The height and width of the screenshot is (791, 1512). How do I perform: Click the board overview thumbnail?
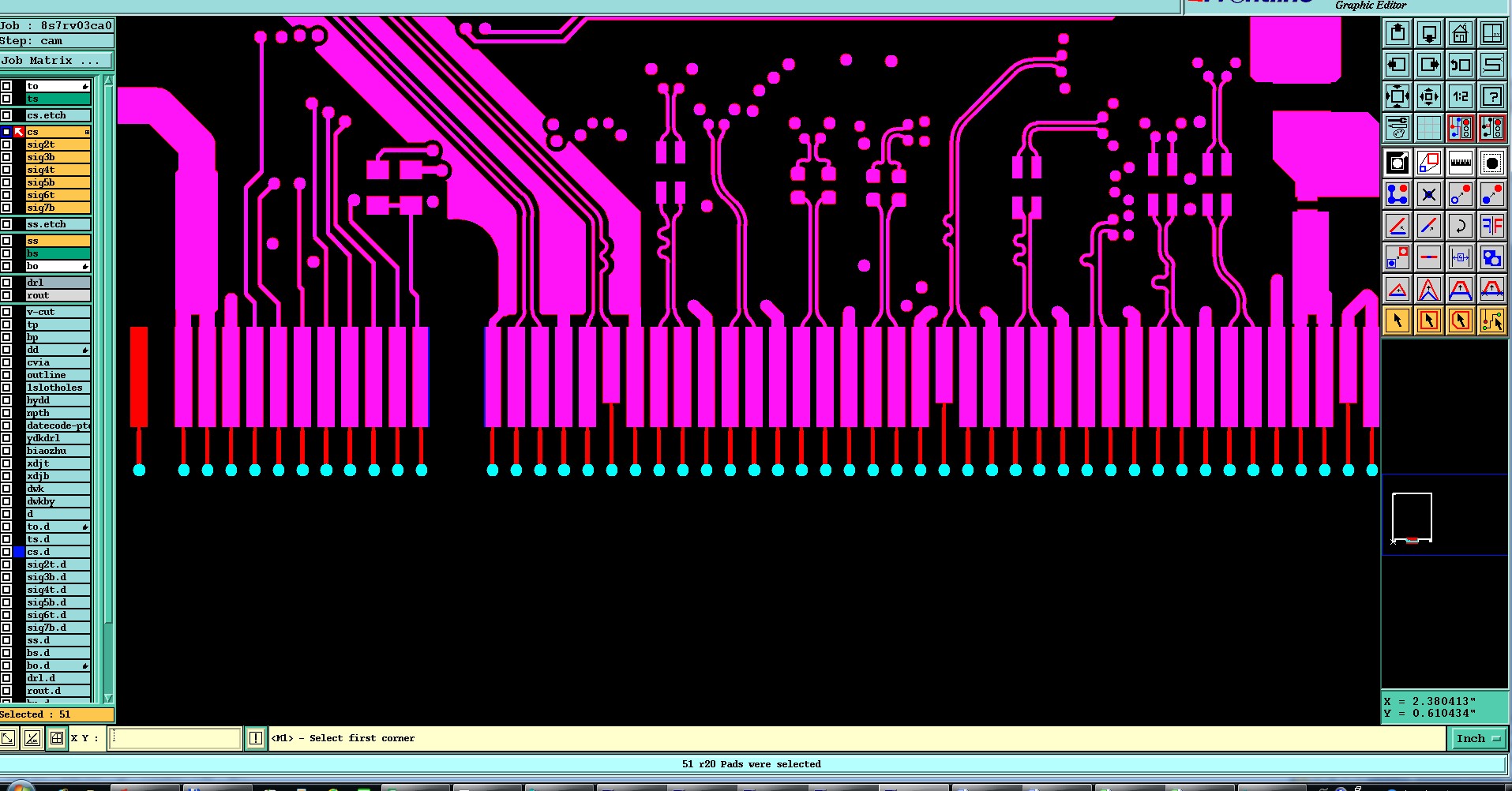click(1412, 518)
